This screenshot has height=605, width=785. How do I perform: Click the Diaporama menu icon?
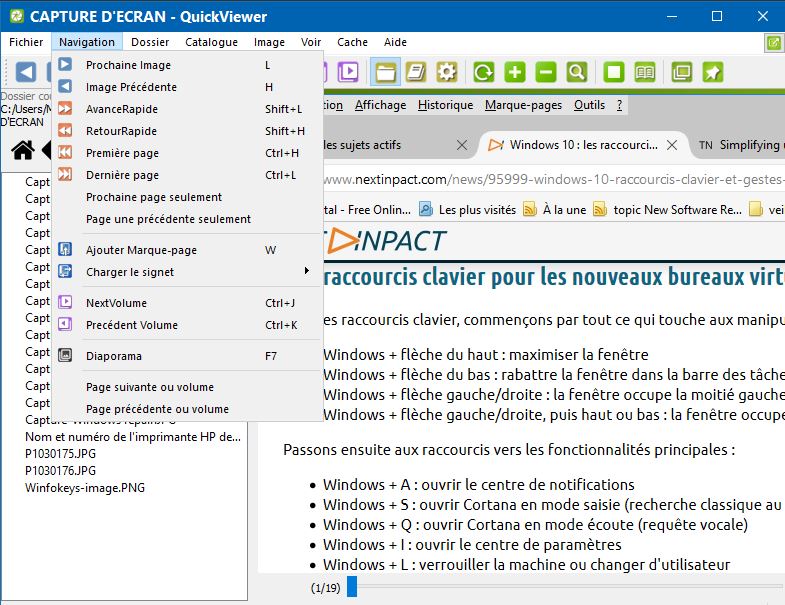tap(65, 355)
